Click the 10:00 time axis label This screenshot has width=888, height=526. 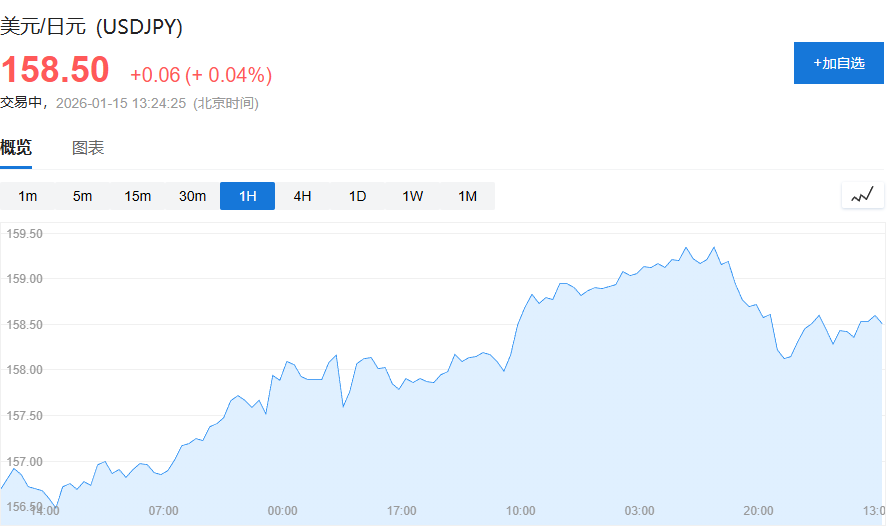pyautogui.click(x=520, y=511)
